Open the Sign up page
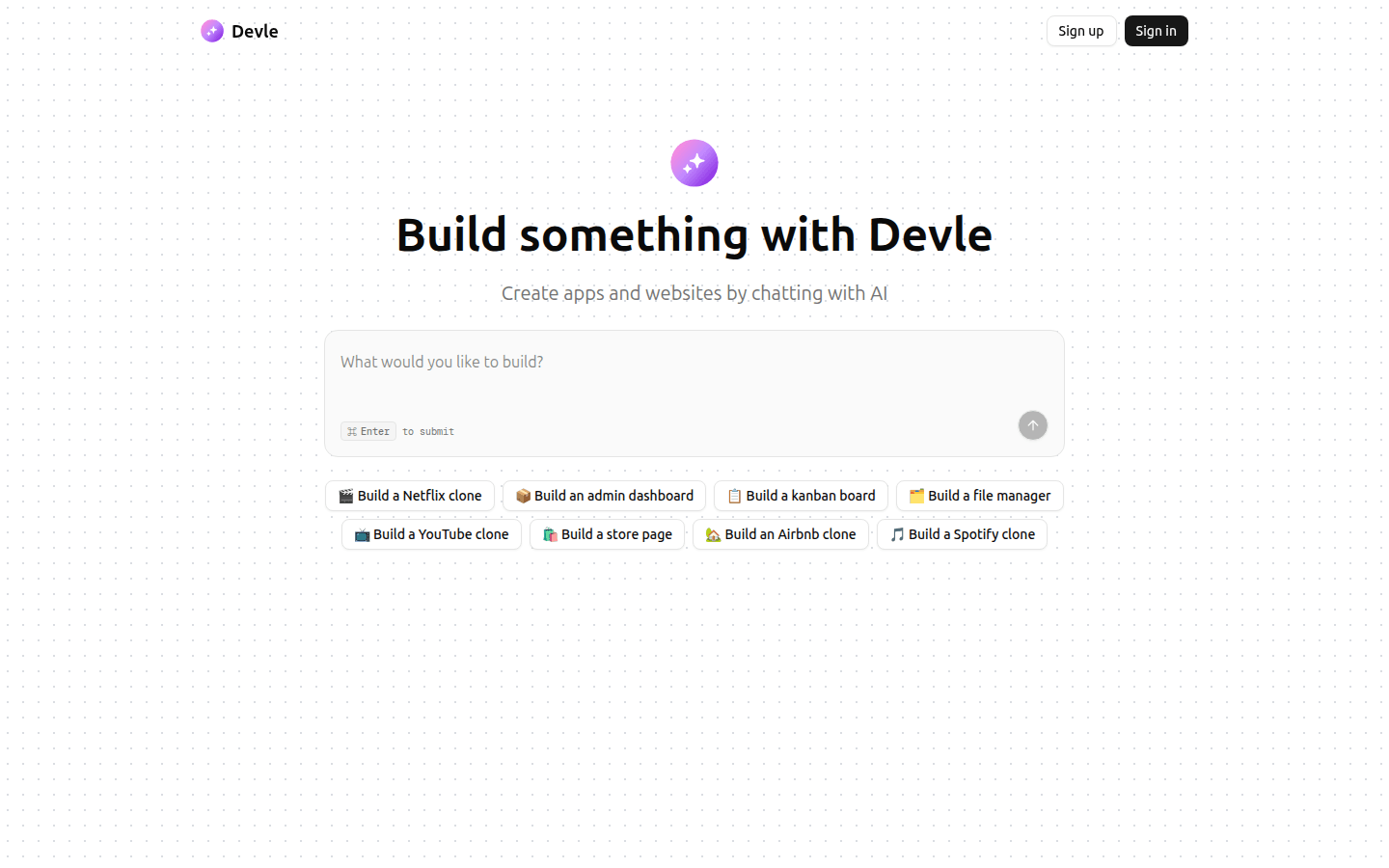 point(1081,31)
